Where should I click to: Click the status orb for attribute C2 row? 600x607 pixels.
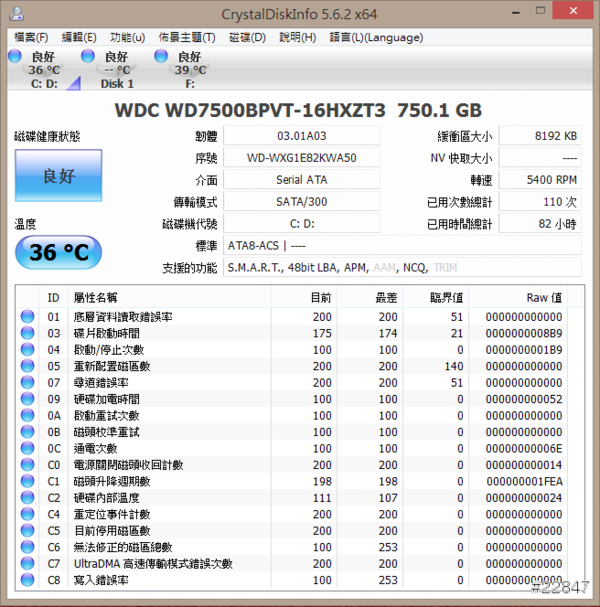click(x=27, y=497)
